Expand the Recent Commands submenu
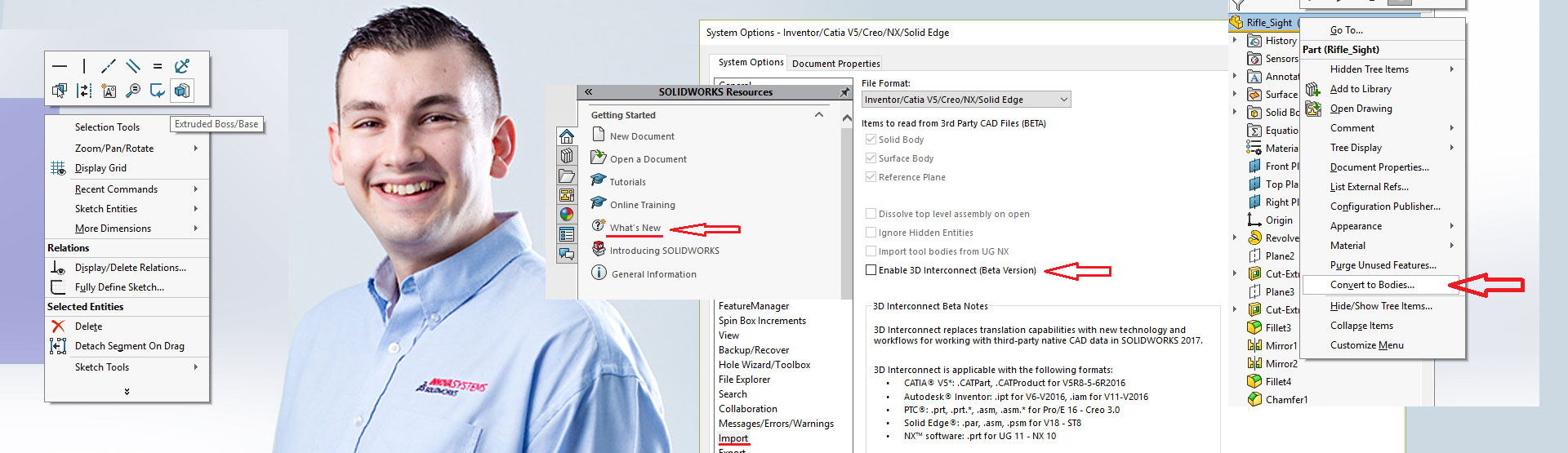The width and height of the screenshot is (1568, 453). coord(196,189)
